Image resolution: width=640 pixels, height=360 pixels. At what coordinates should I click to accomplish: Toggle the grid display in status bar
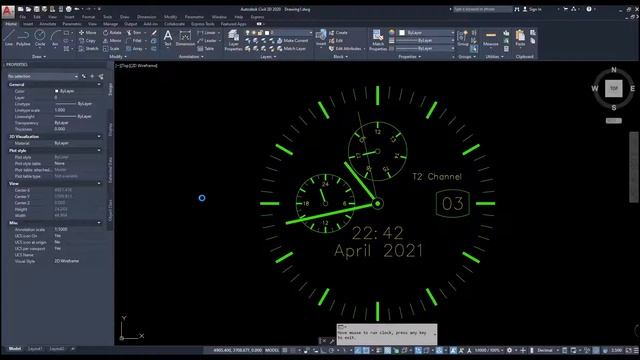pyautogui.click(x=285, y=350)
